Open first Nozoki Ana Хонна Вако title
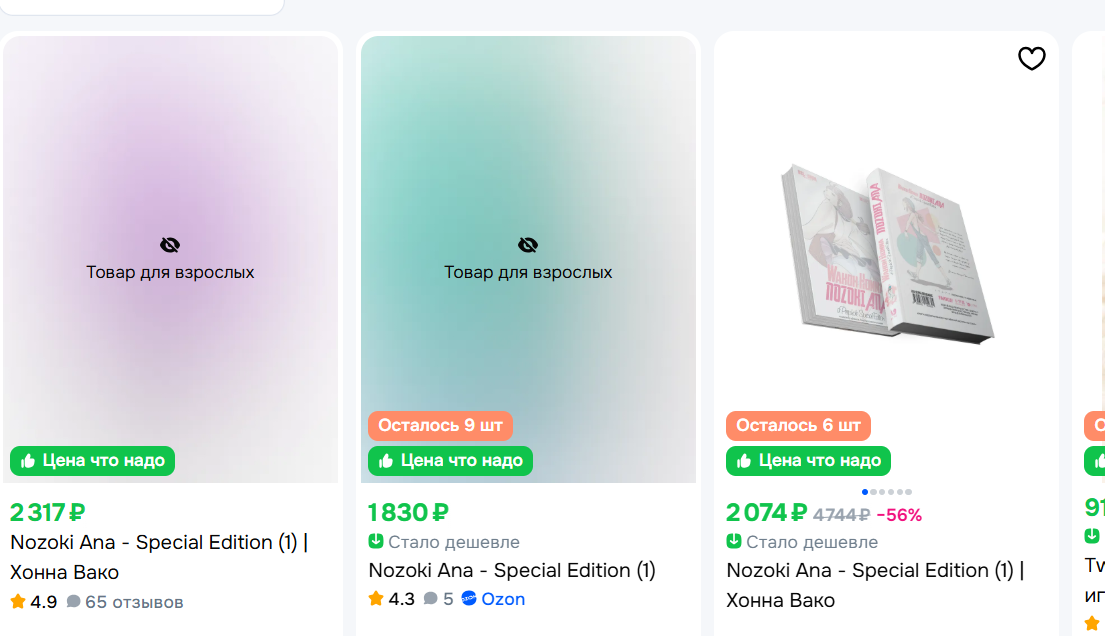The image size is (1105, 636). point(159,557)
